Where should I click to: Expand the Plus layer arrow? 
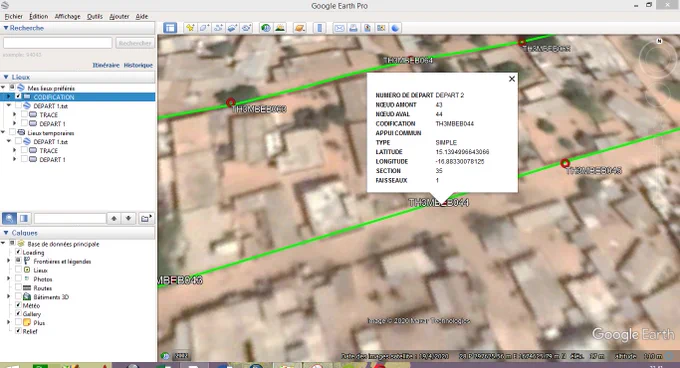click(x=8, y=322)
